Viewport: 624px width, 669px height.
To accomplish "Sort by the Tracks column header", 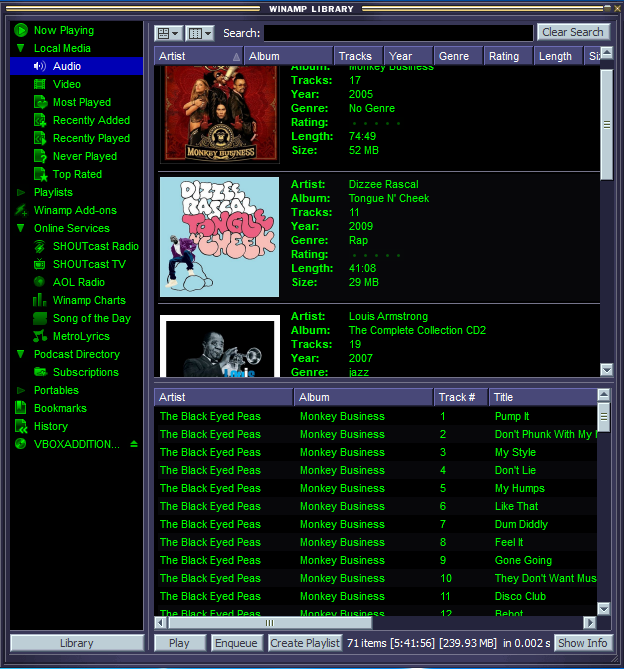I will [358, 56].
